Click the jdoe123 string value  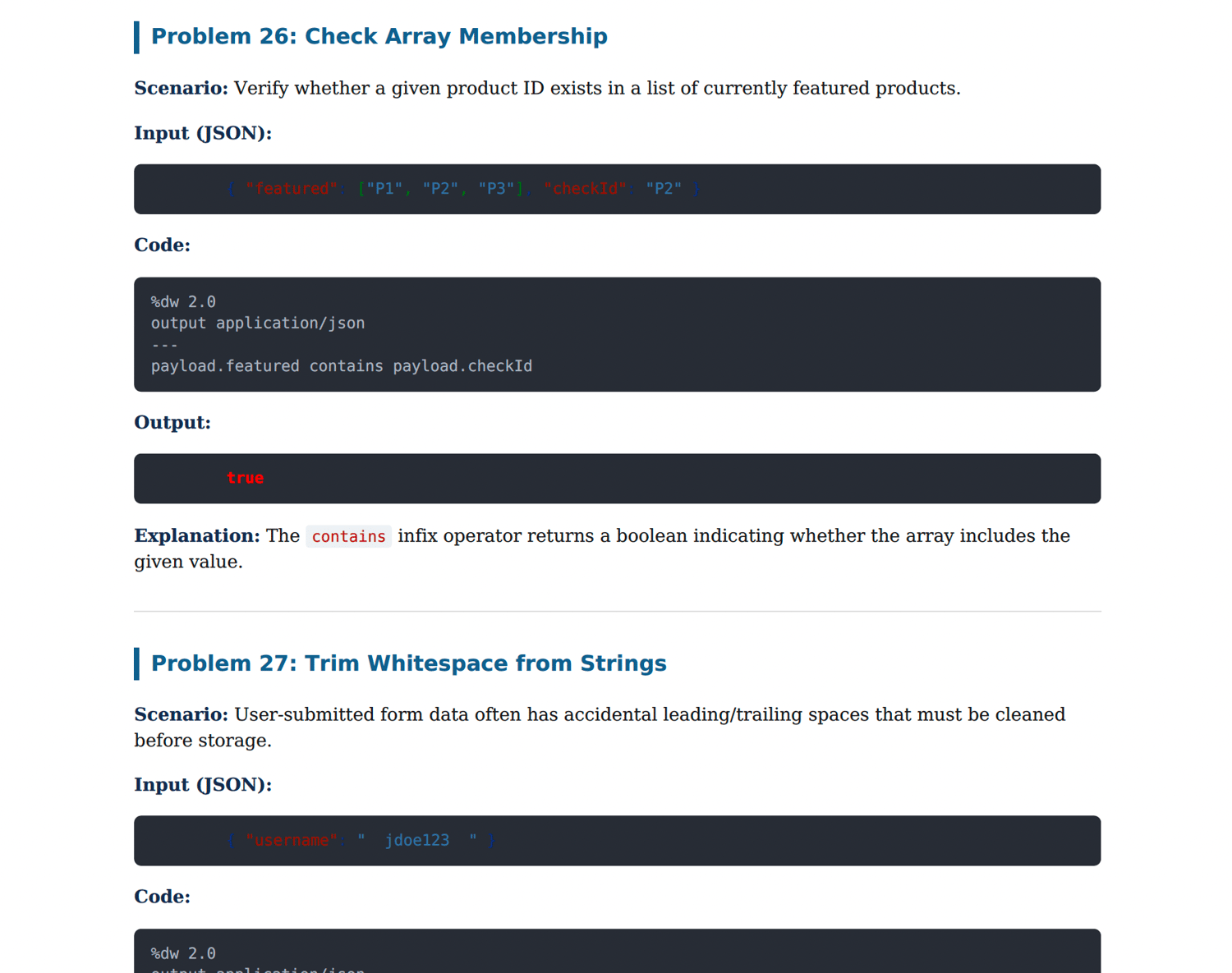tap(417, 841)
